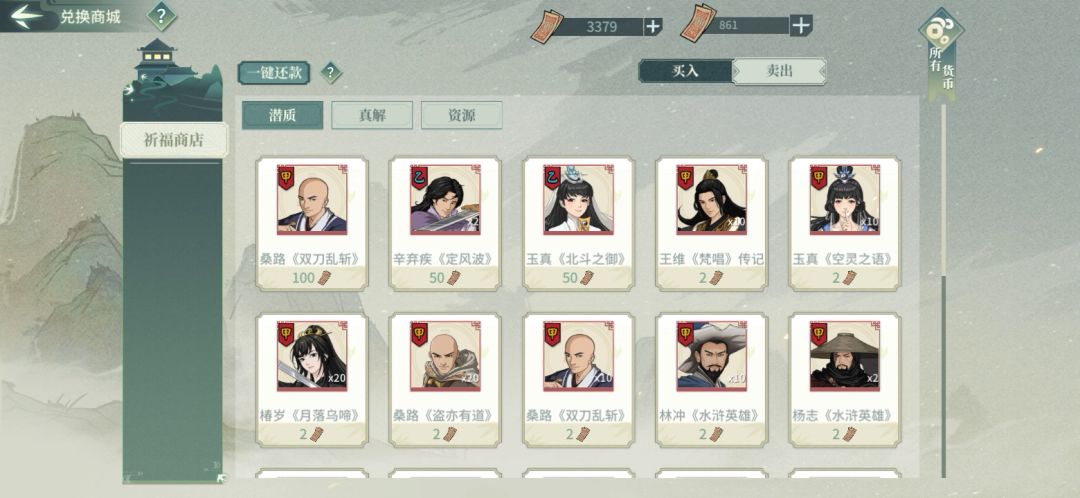
Task: Click the 一键还款 button
Action: coord(274,73)
